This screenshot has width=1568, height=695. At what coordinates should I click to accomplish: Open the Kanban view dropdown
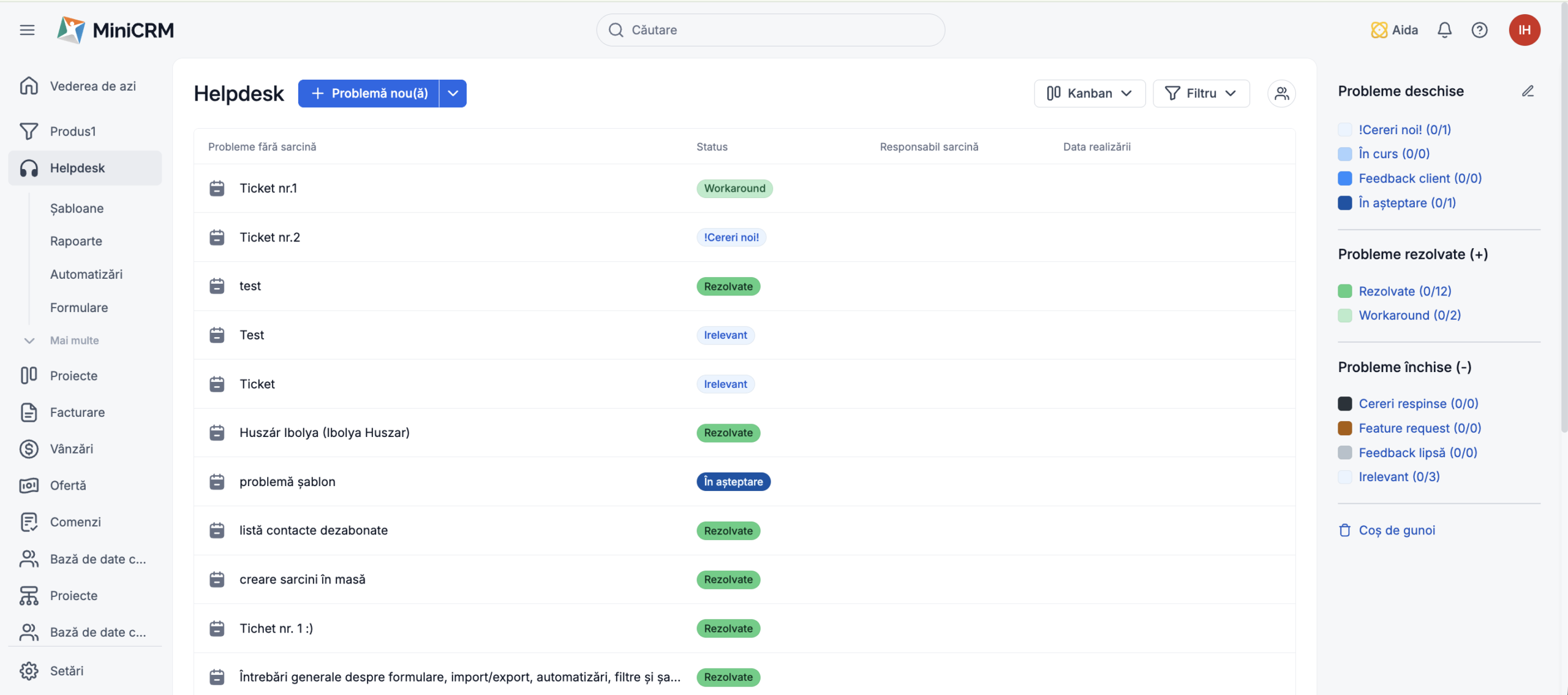point(1090,93)
